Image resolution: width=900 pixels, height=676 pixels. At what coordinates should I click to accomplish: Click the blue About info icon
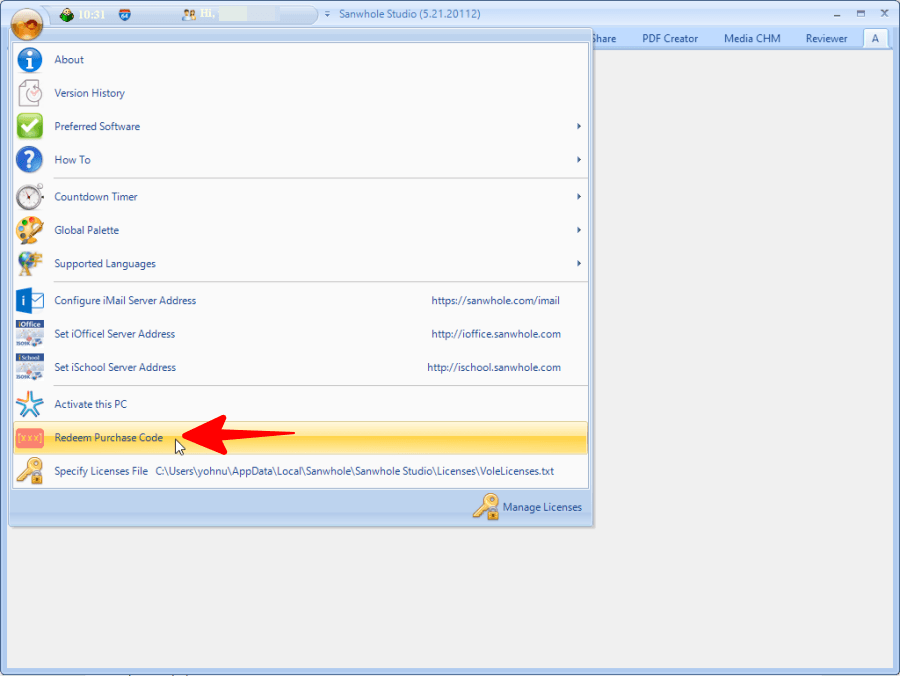[x=29, y=60]
